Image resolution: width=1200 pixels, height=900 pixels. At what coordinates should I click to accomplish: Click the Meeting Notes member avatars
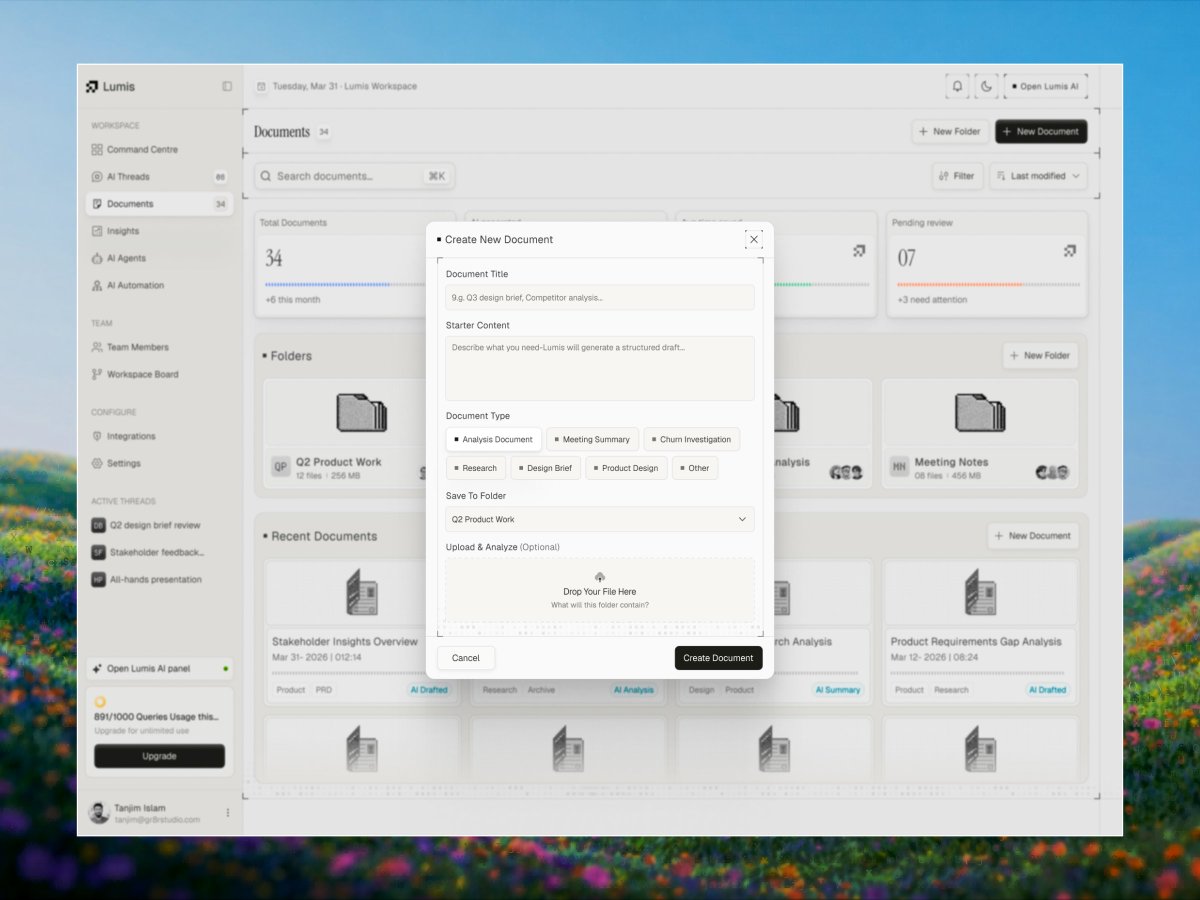tap(1052, 472)
